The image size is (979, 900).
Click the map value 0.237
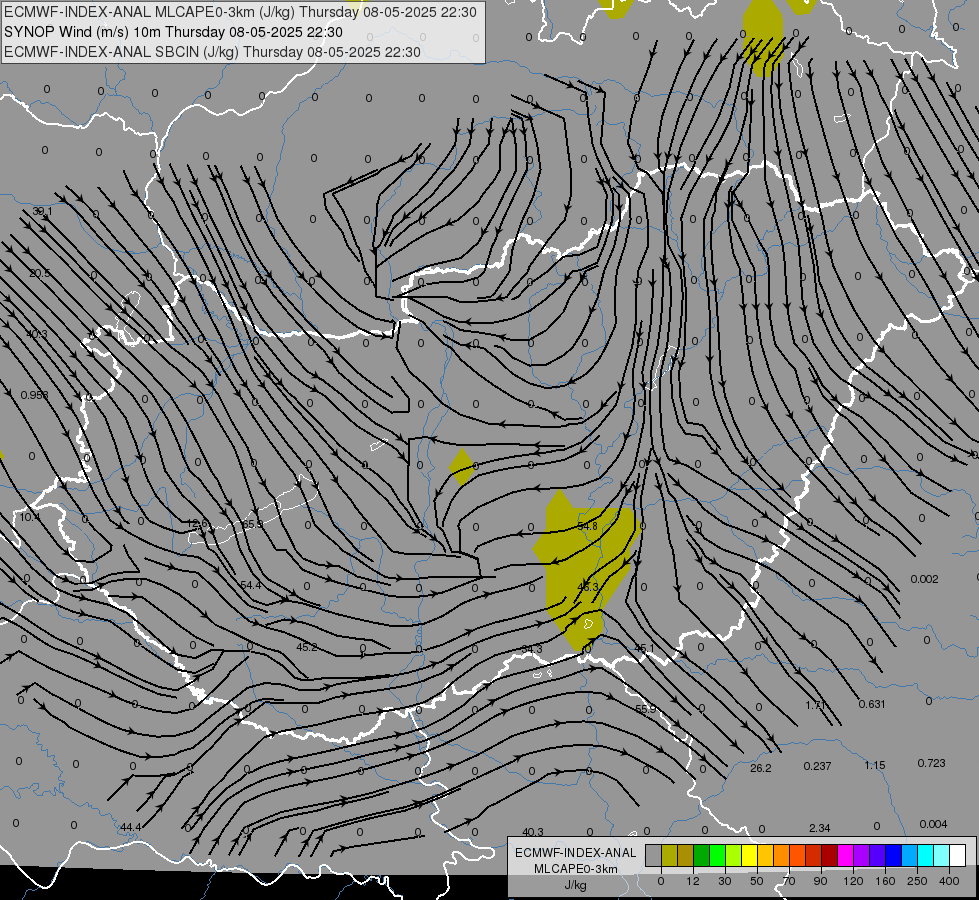click(x=817, y=766)
